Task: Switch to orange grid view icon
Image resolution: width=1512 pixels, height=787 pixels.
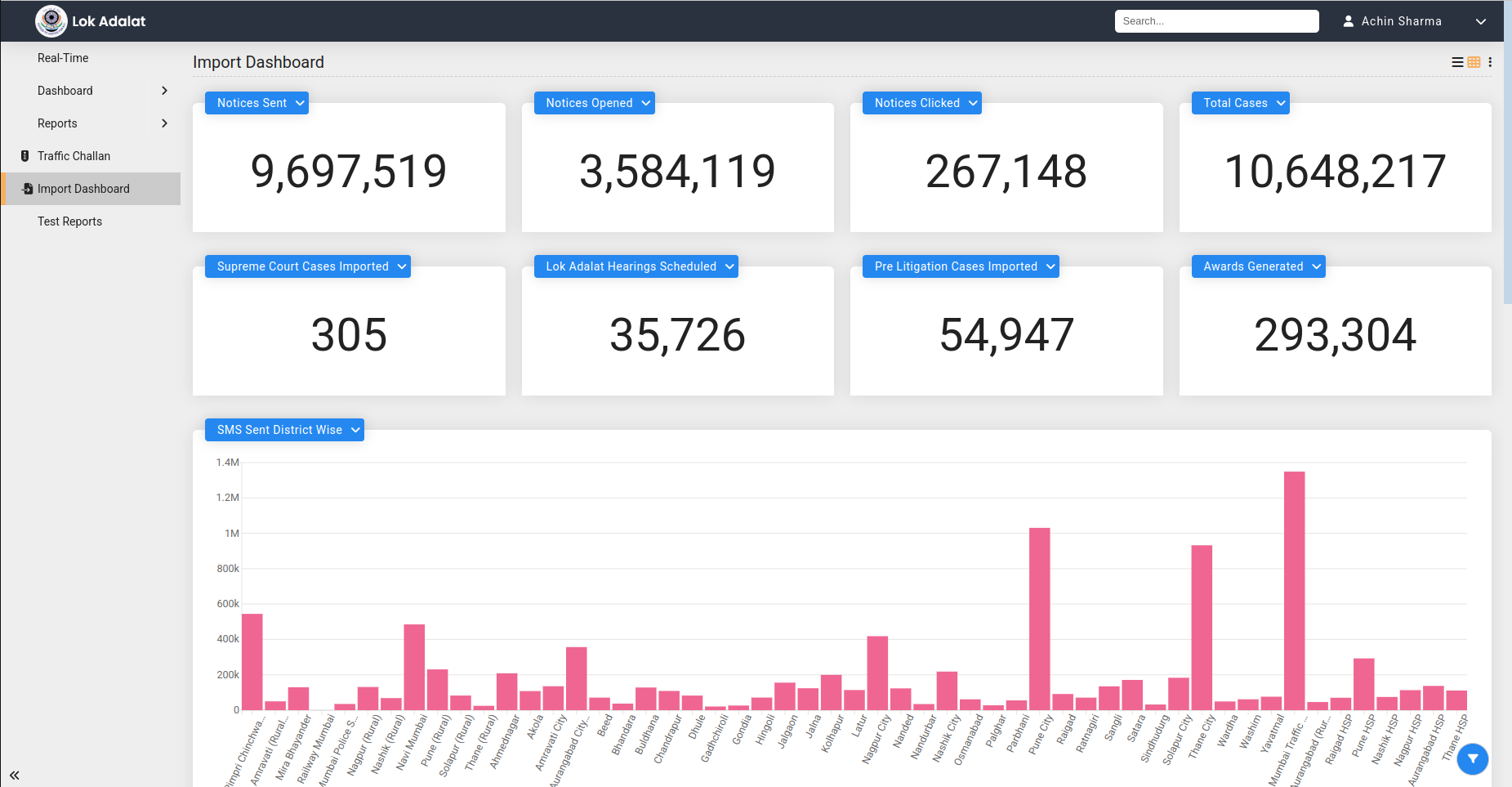Action: click(x=1474, y=62)
